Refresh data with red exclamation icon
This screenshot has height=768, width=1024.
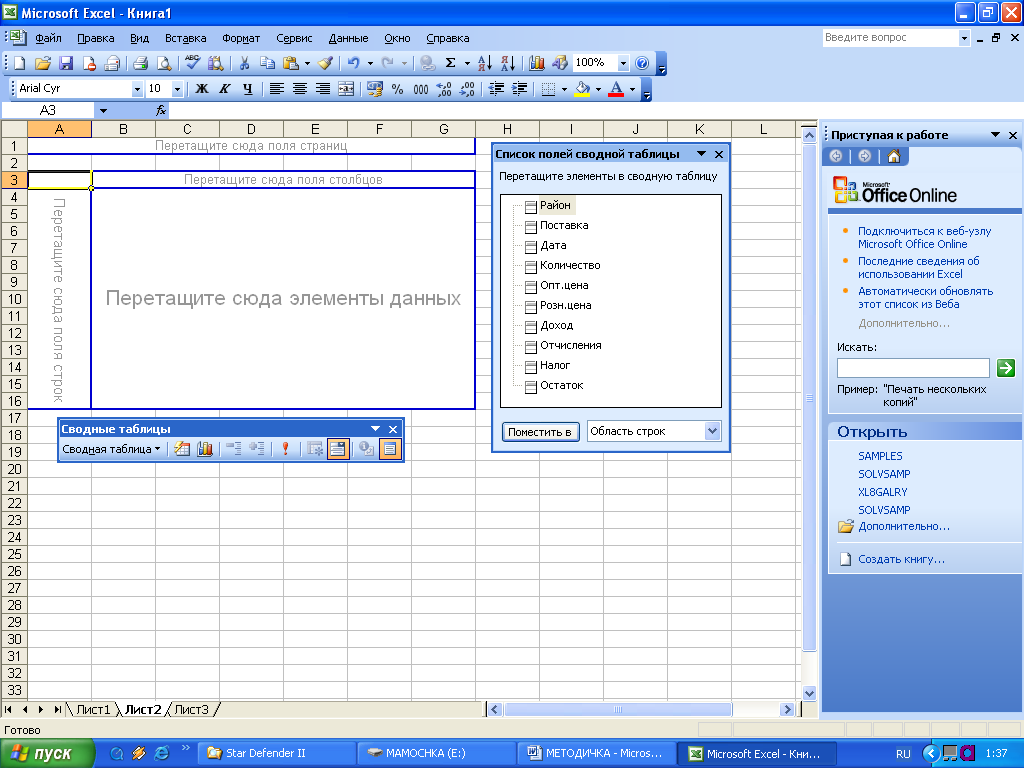285,449
